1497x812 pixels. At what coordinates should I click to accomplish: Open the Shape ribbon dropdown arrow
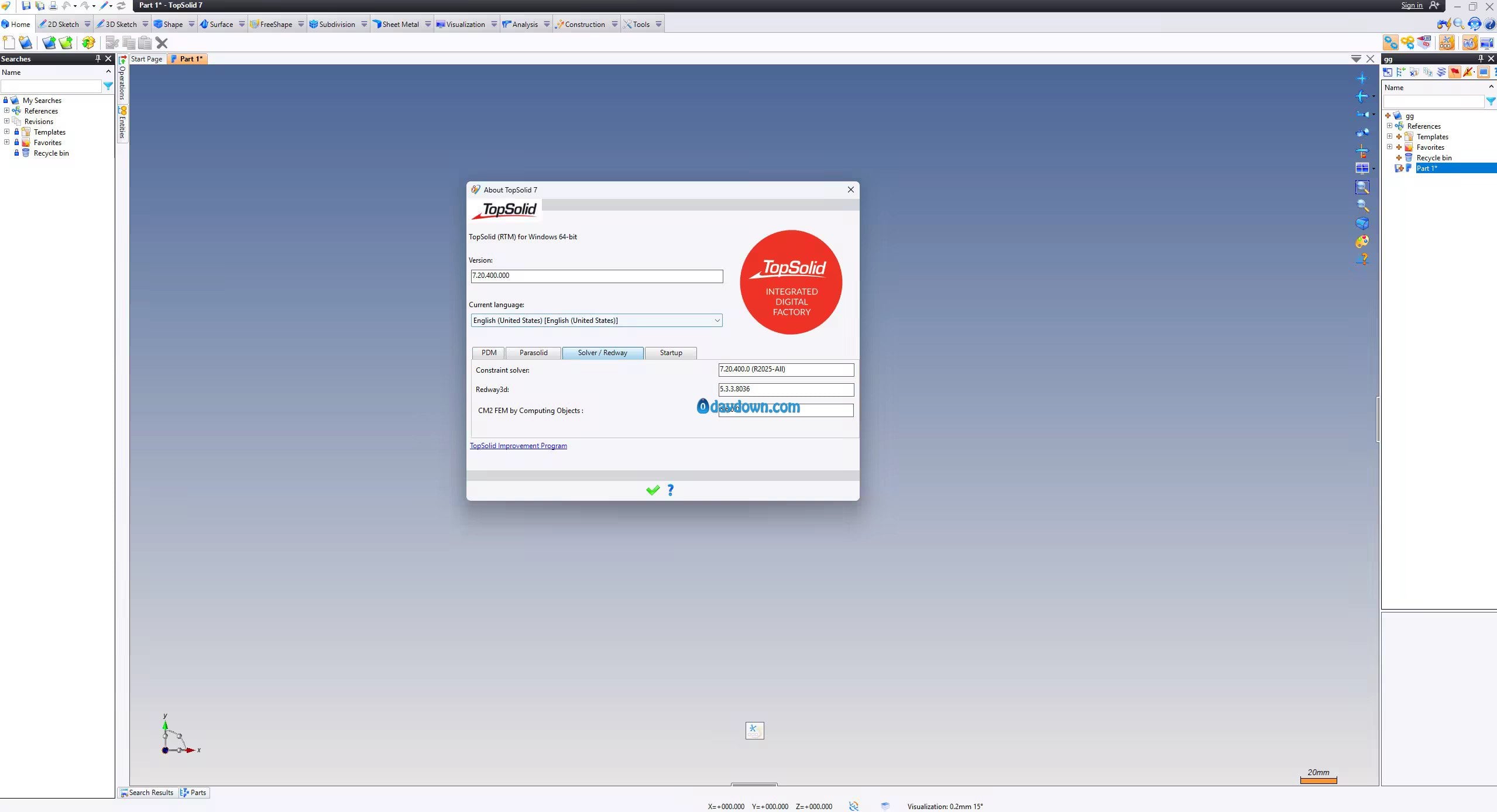[x=191, y=24]
